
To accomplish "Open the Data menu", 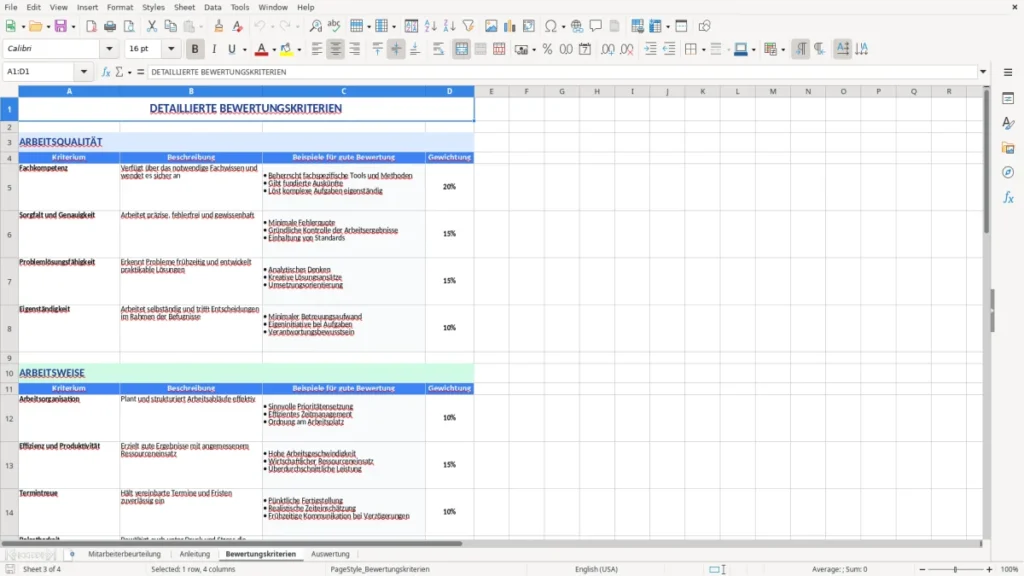I will pyautogui.click(x=212, y=7).
